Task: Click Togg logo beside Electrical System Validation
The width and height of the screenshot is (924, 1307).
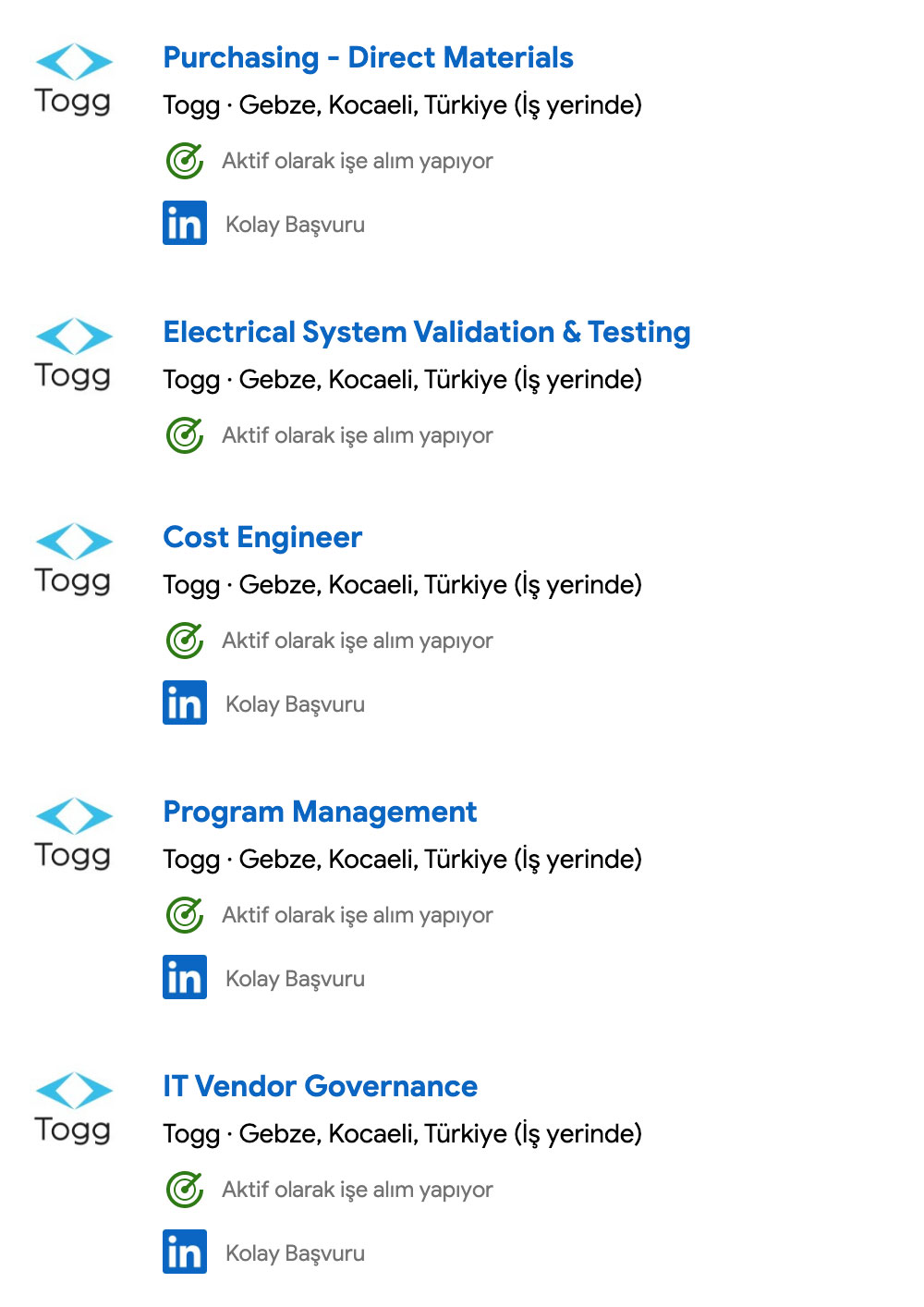Action: (73, 354)
